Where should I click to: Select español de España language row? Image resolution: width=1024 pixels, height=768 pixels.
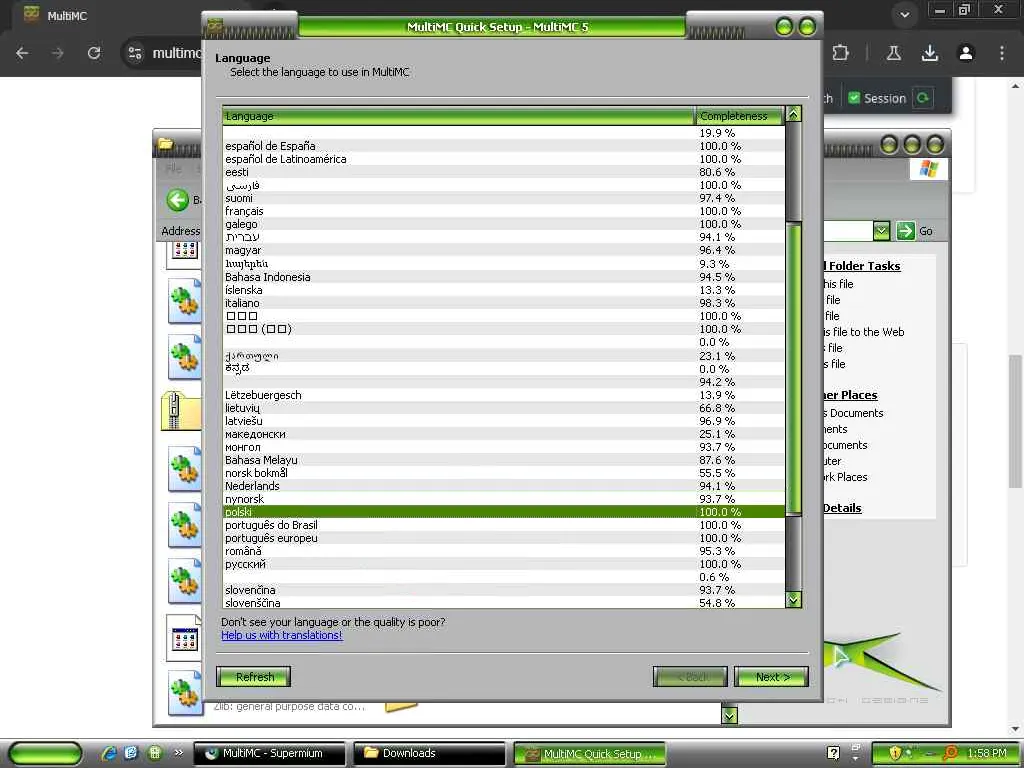coord(504,146)
